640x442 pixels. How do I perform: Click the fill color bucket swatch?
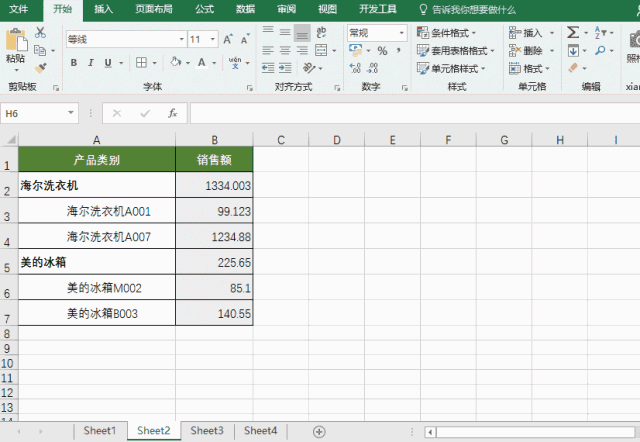175,62
